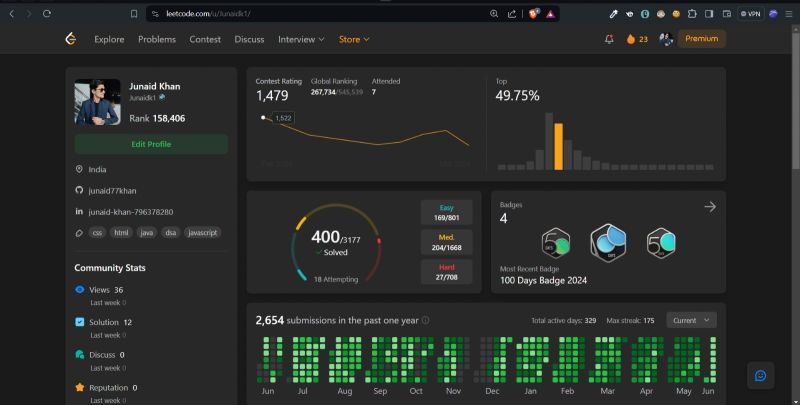Click the center 100 Days badge

(608, 243)
